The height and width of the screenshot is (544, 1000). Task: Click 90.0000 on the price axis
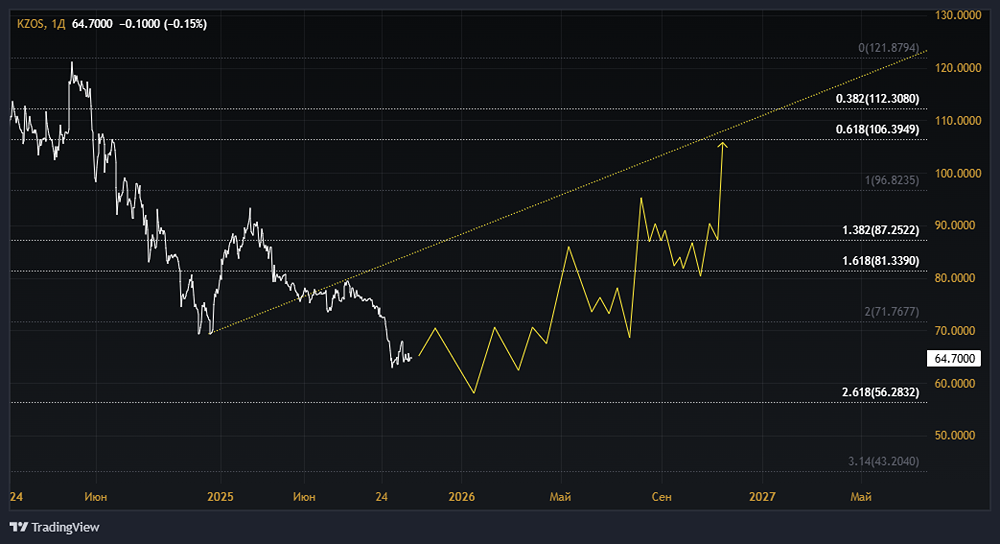click(x=955, y=225)
